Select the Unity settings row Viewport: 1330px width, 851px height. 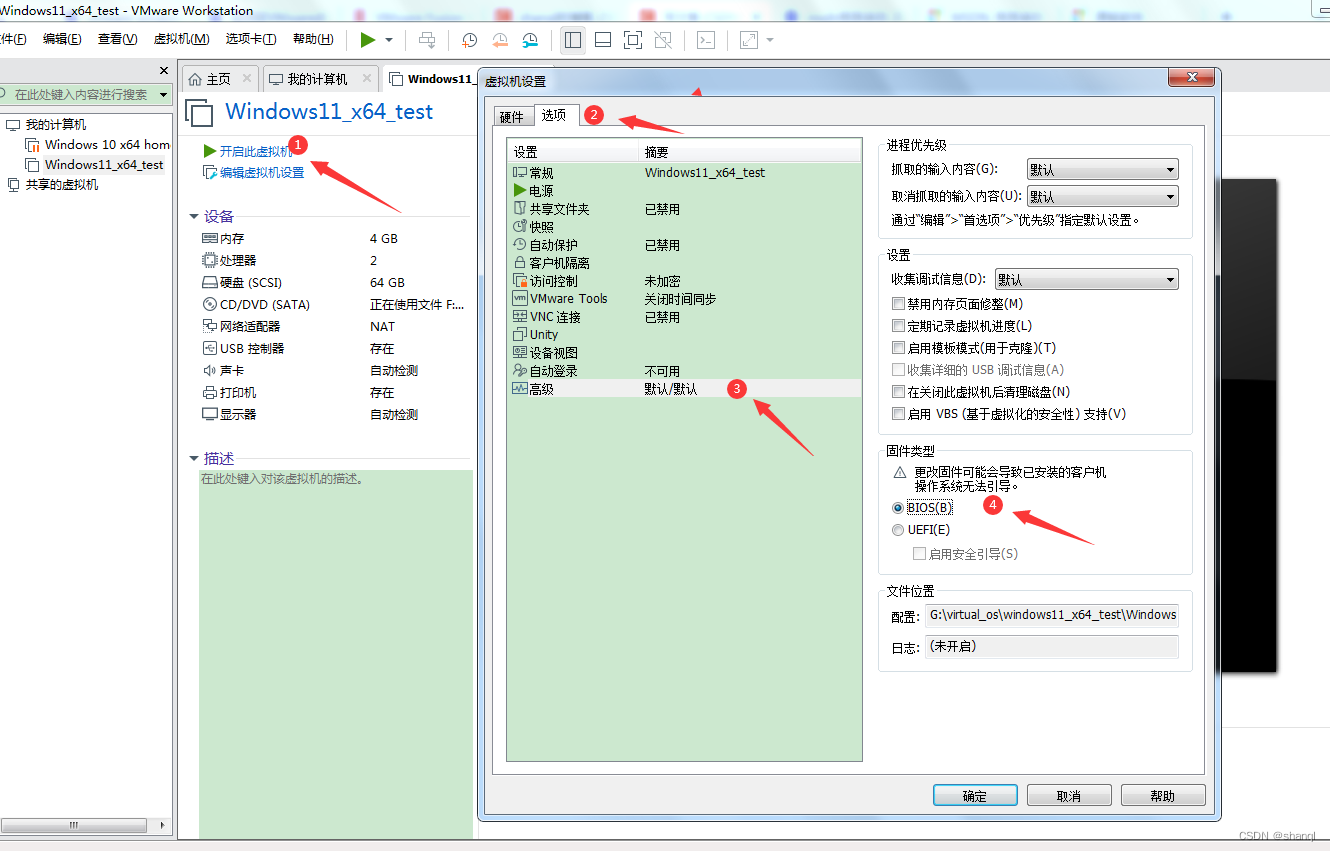(684, 335)
